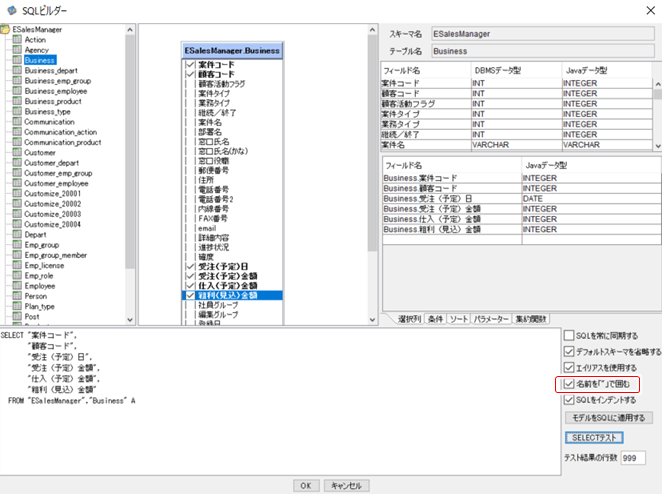Uncheck the 顧客コード column checkbox
This screenshot has height=494, width=662.
(190, 74)
